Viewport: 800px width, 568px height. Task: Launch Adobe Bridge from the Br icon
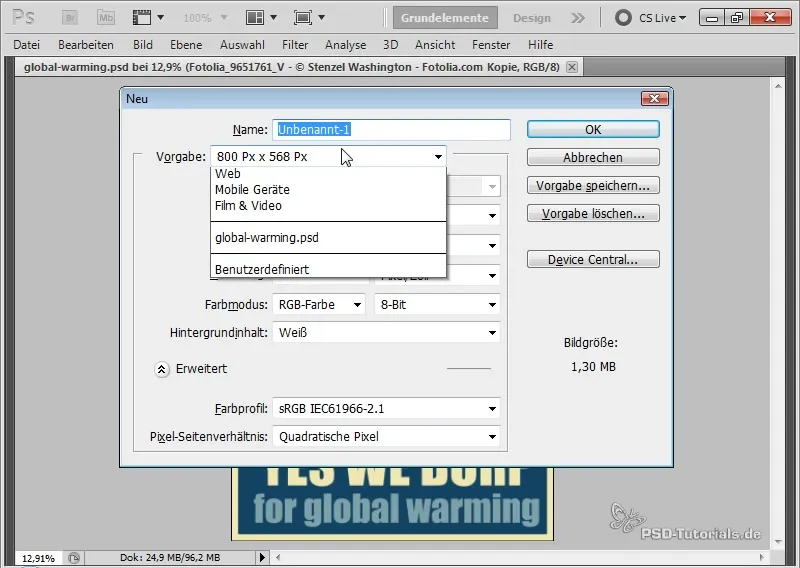tap(70, 18)
